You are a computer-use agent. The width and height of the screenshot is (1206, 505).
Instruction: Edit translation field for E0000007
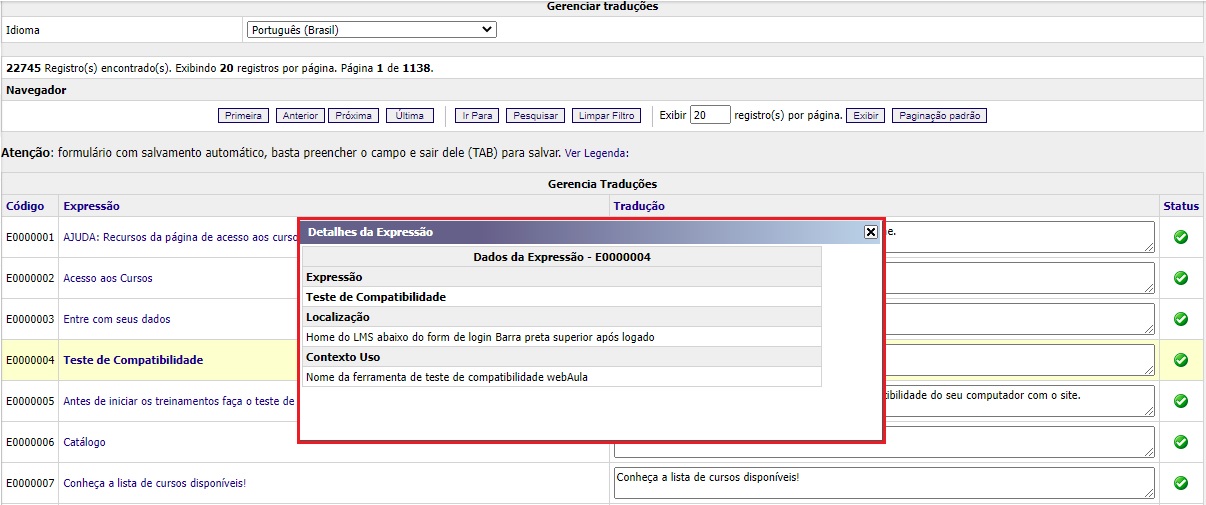click(883, 483)
